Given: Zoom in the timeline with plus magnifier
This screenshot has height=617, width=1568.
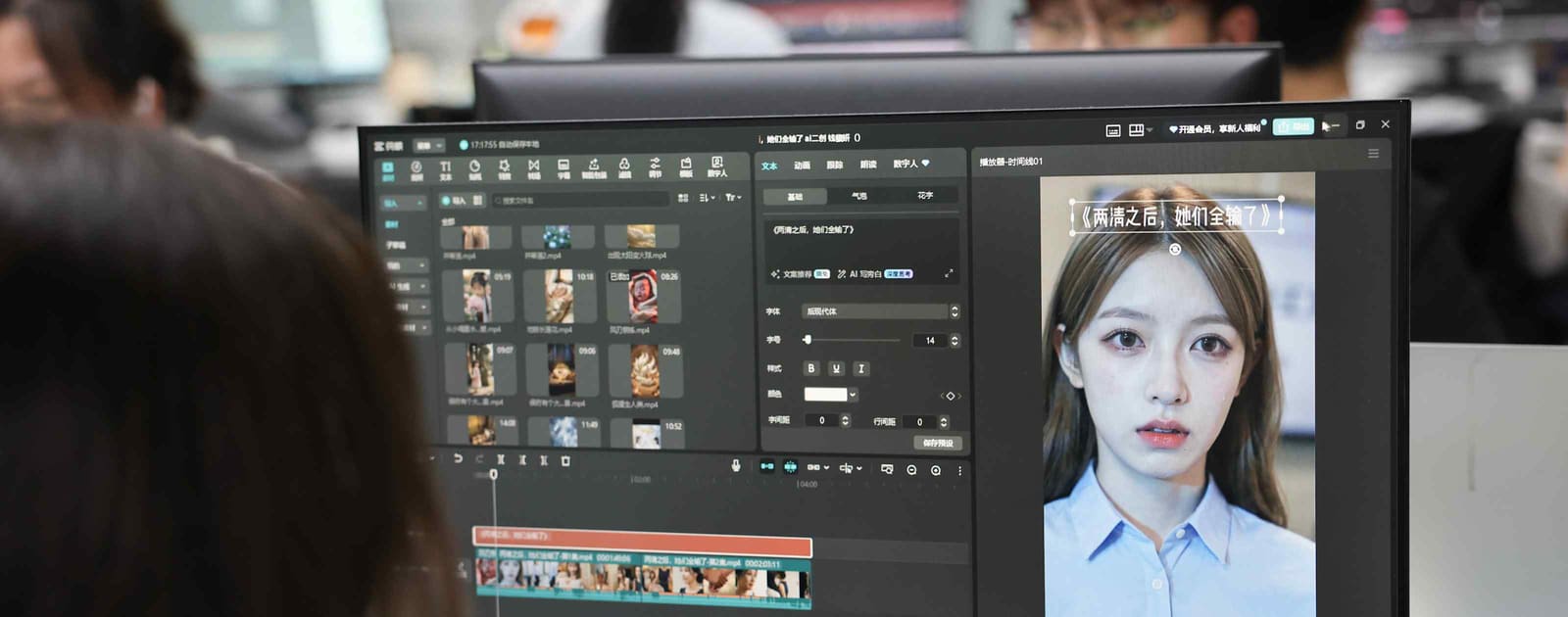Looking at the screenshot, I should pos(936,470).
